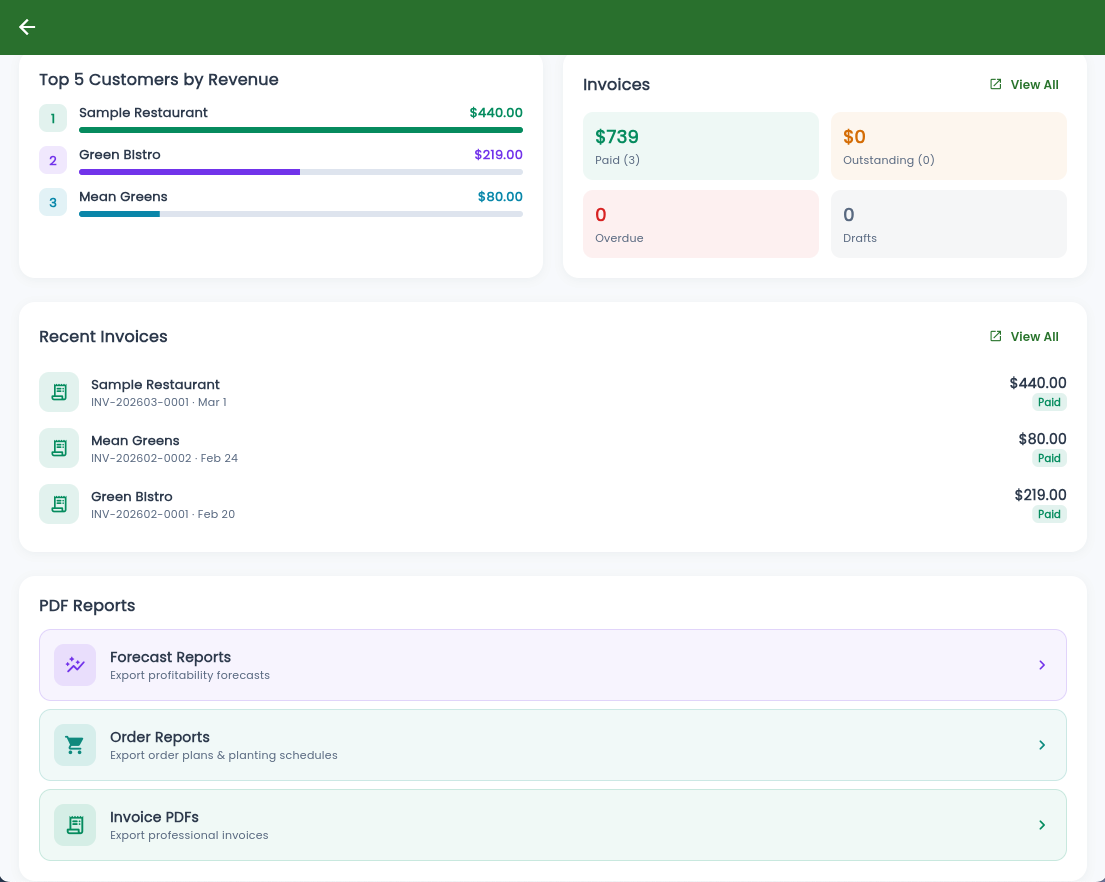Expand Order Reports with its chevron
Image resolution: width=1105 pixels, height=882 pixels.
point(1041,745)
